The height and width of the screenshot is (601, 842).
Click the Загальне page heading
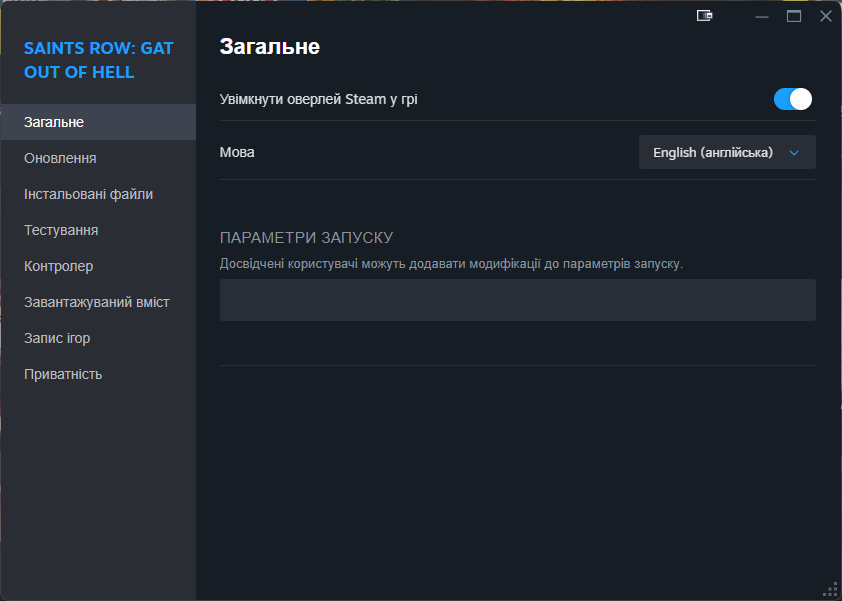click(x=270, y=47)
